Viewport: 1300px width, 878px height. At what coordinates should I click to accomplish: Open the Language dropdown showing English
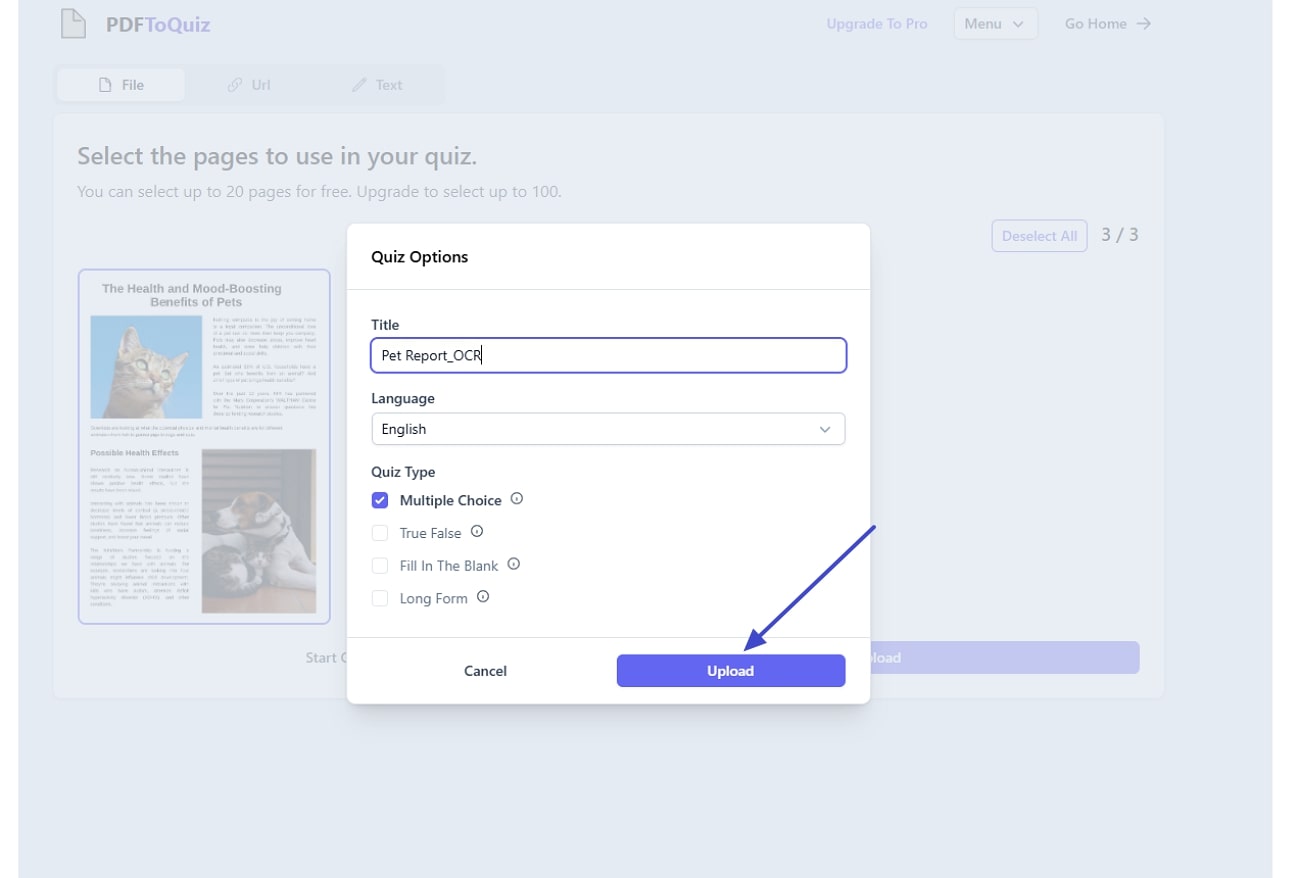(x=608, y=429)
